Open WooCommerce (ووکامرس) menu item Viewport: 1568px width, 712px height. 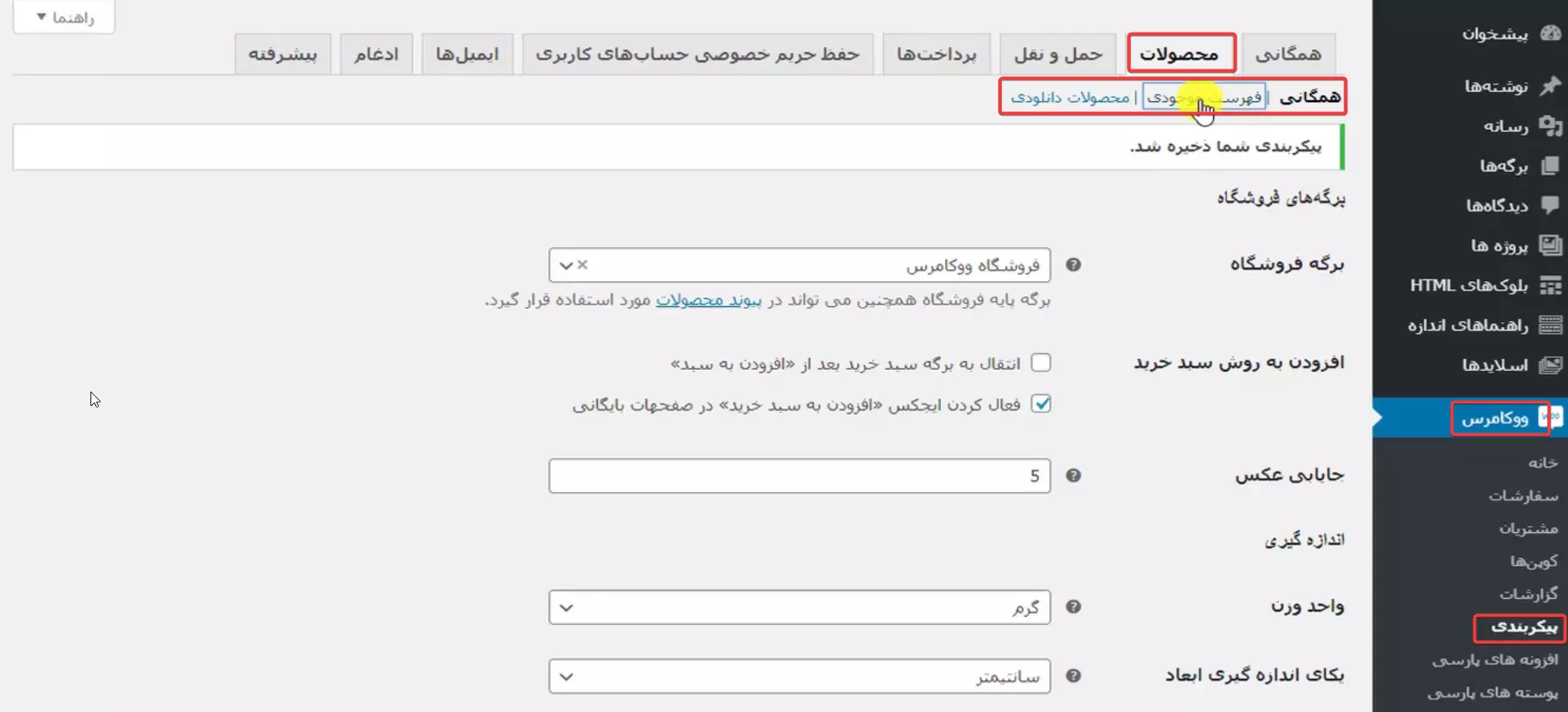(1495, 417)
